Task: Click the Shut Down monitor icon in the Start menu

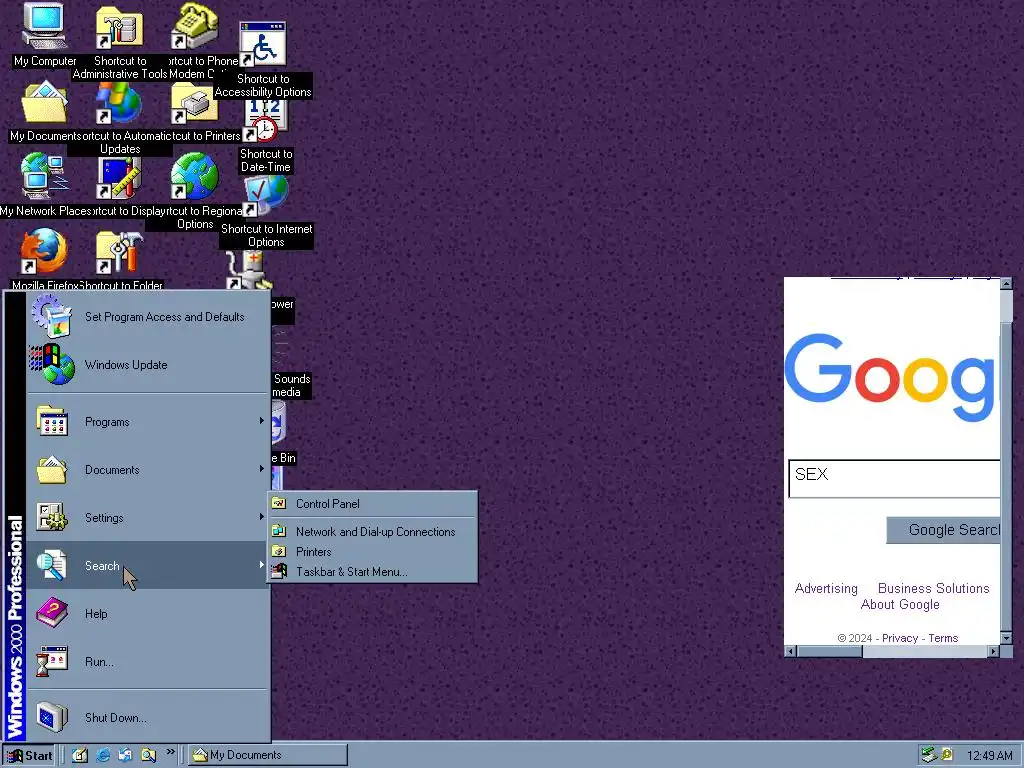Action: 52,717
